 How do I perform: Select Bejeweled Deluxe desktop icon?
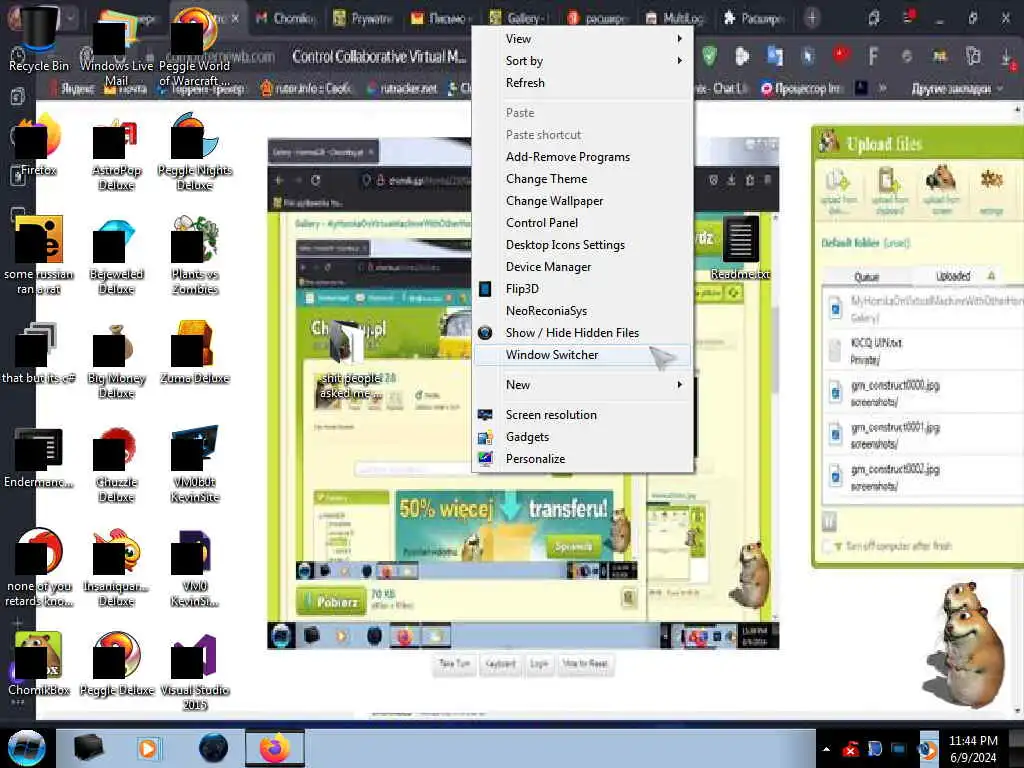tap(116, 257)
